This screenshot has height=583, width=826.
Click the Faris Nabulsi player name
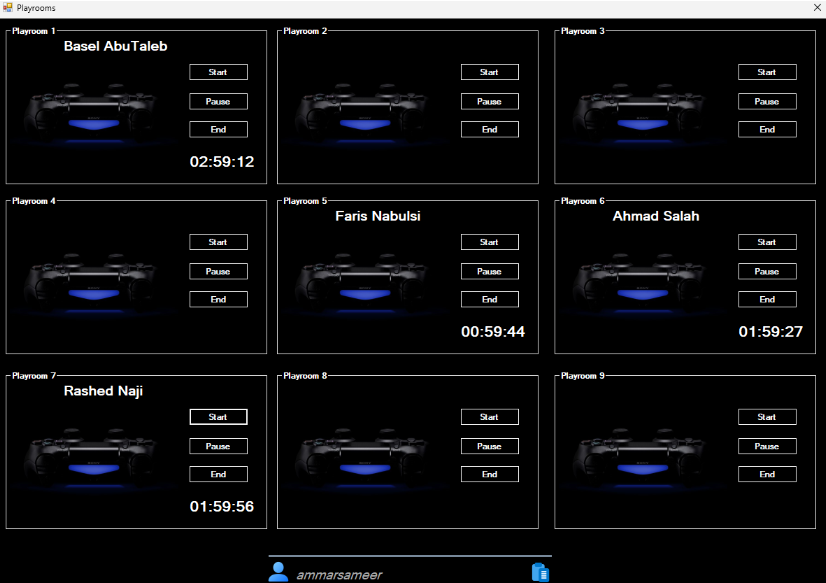coord(378,216)
